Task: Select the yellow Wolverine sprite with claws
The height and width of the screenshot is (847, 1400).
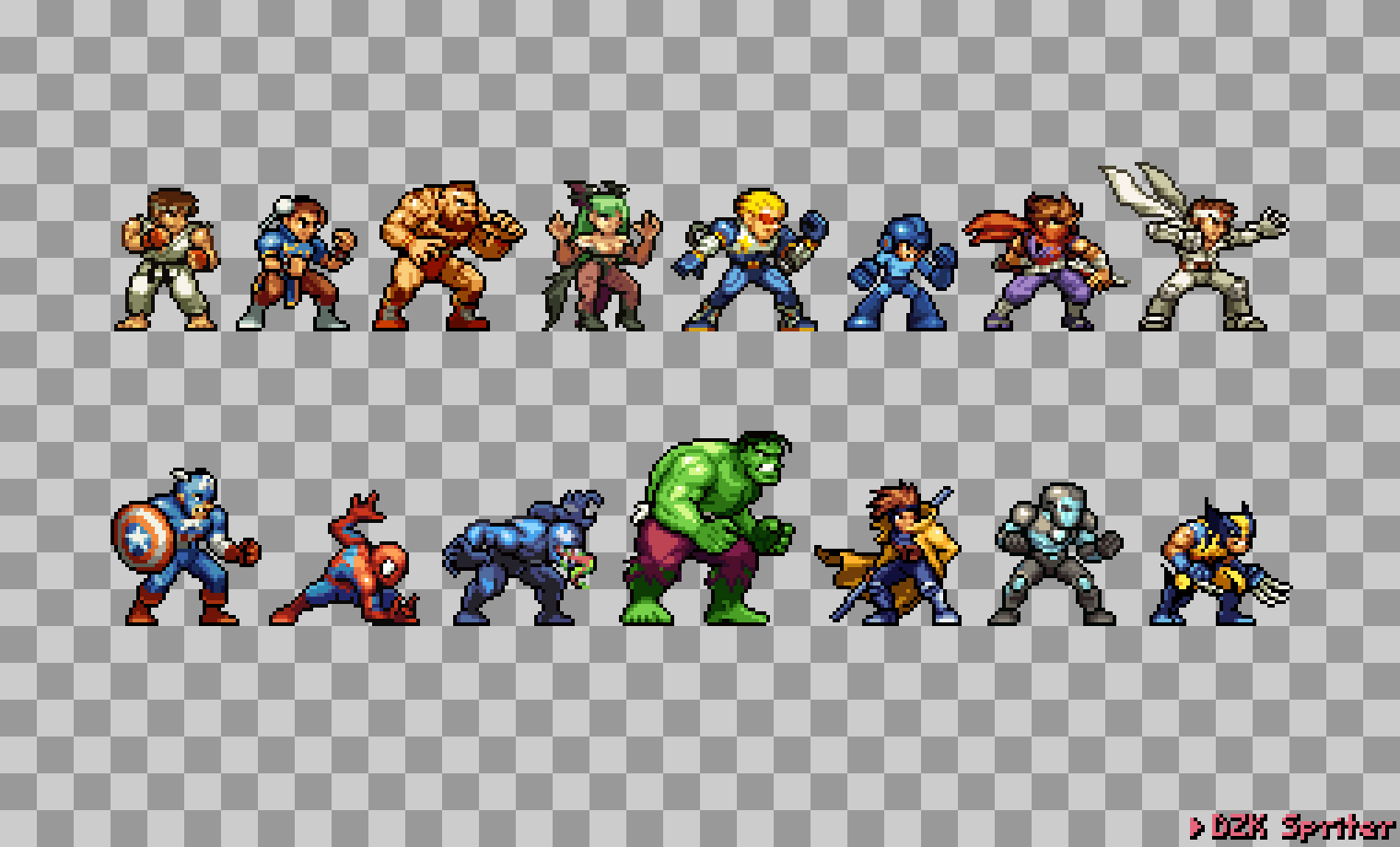Action: point(1220,563)
